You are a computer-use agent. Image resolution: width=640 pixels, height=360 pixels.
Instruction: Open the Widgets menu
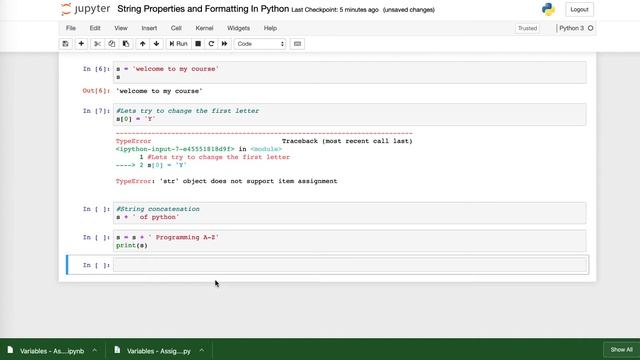[238, 28]
